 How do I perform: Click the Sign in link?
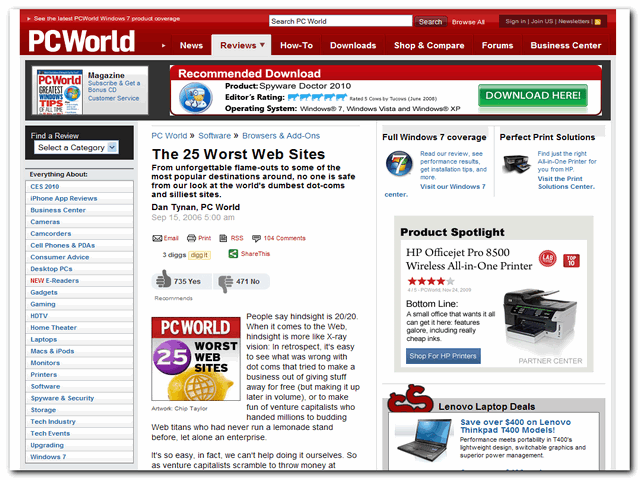click(516, 21)
